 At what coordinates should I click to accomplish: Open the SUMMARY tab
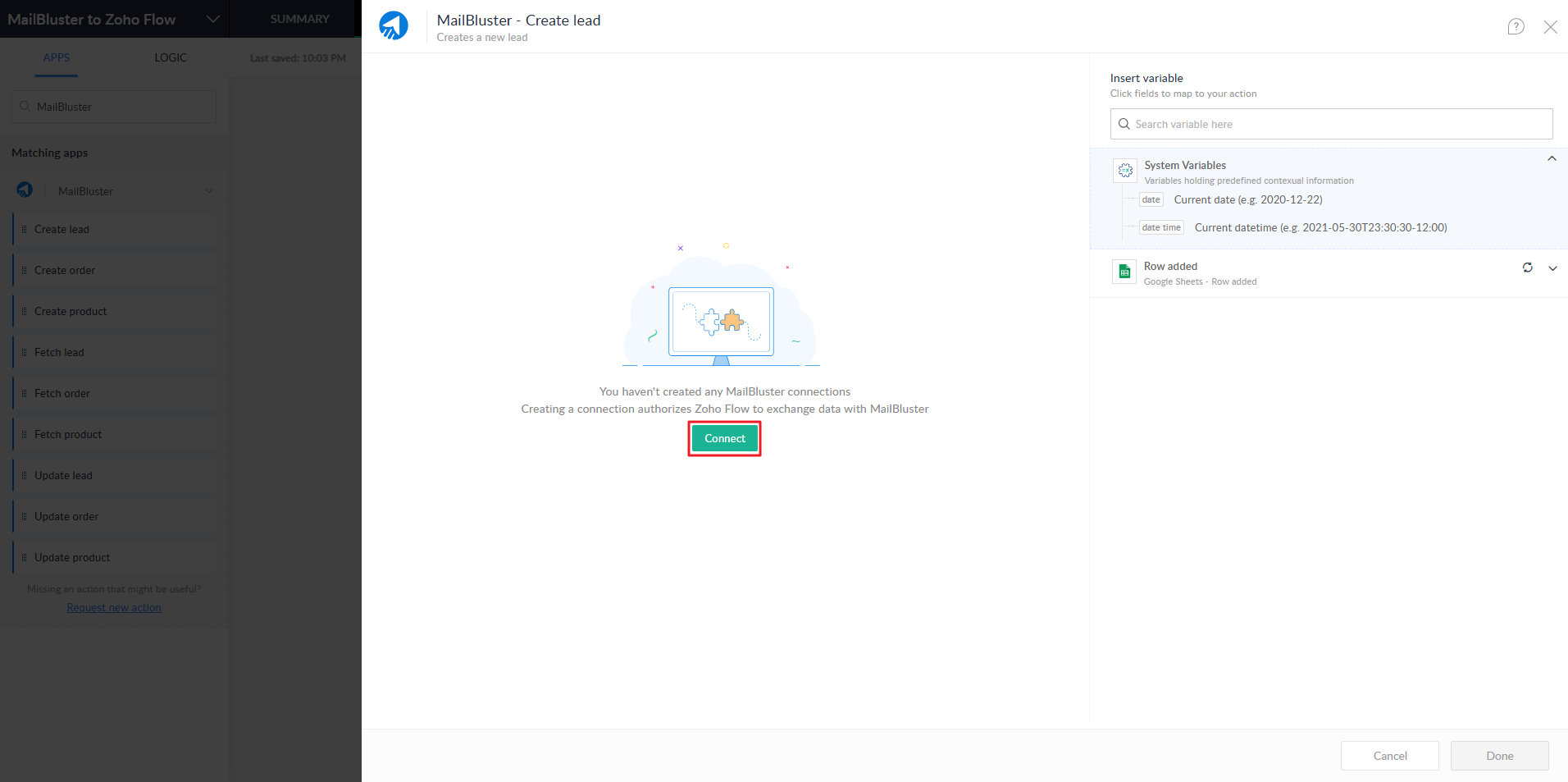[299, 19]
